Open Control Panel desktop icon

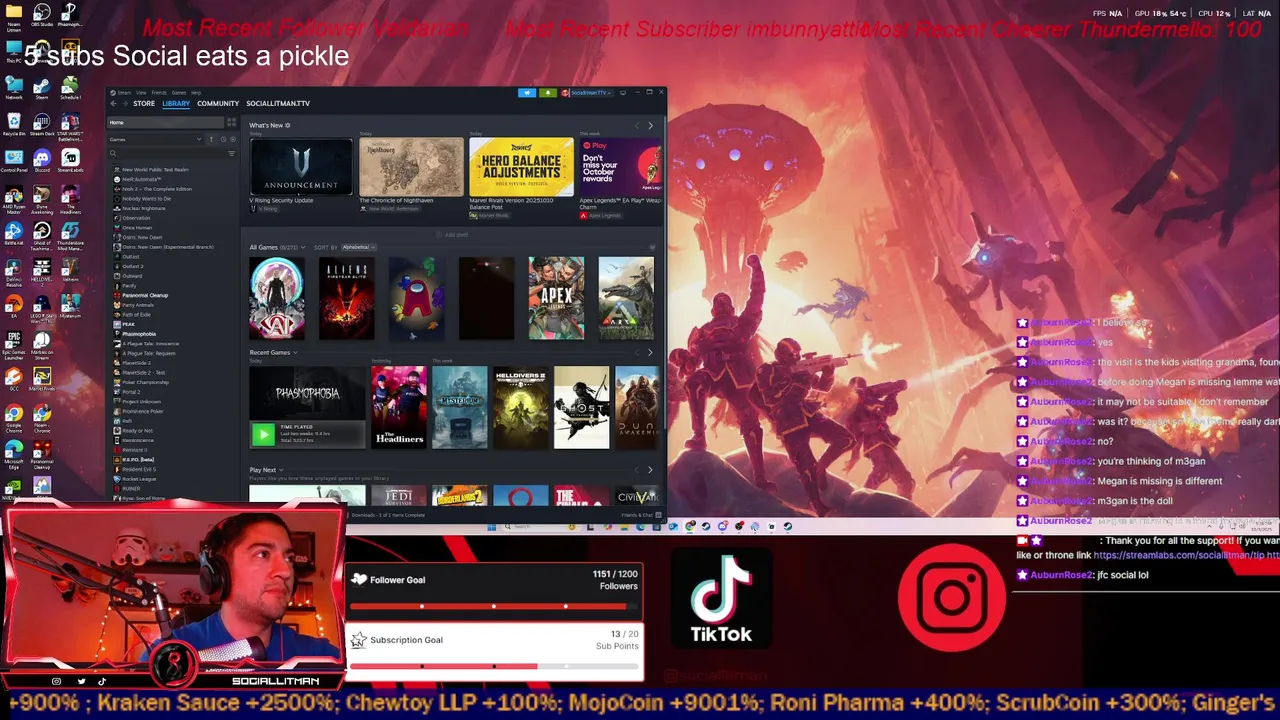14,160
